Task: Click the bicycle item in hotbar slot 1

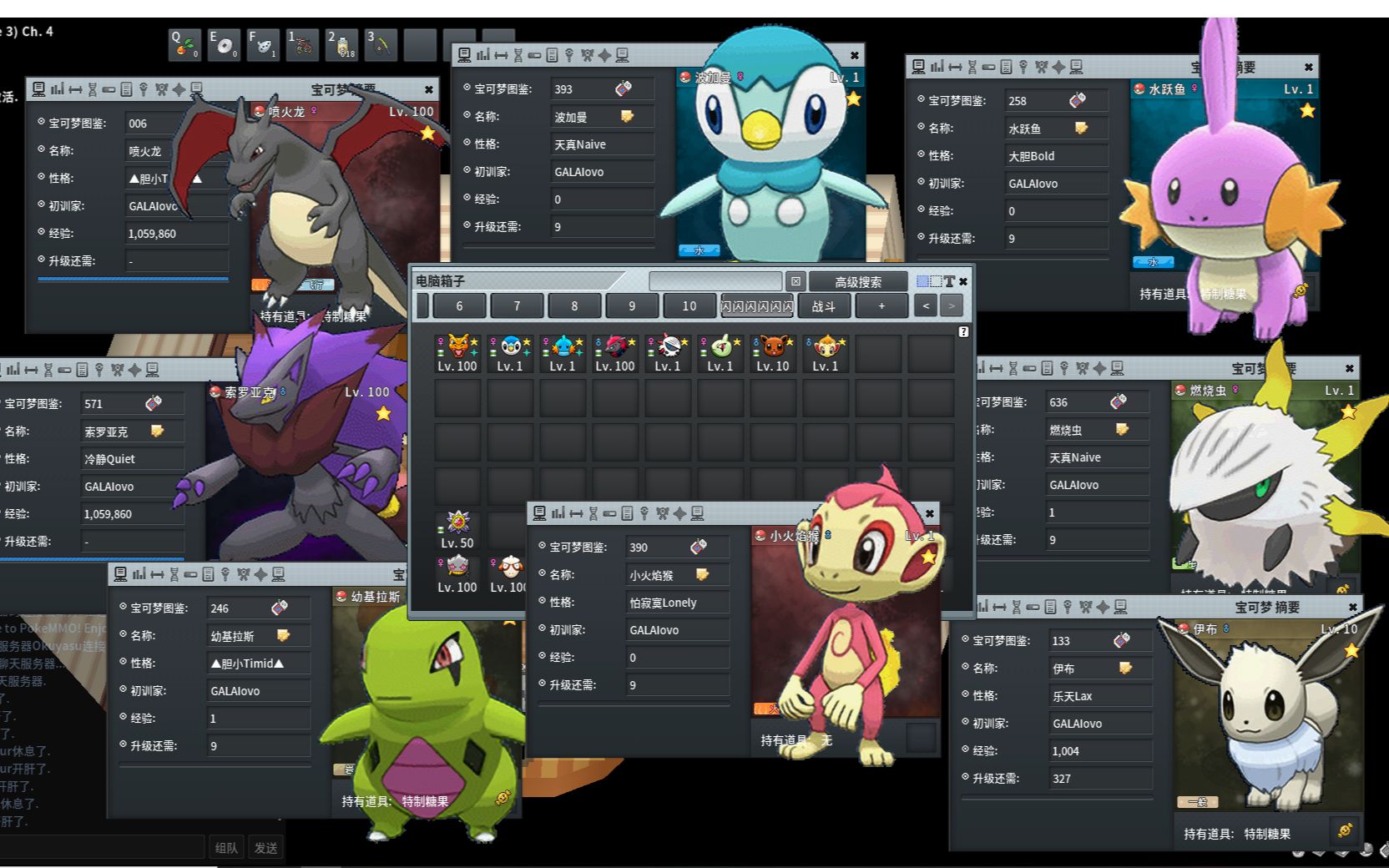Action: (x=302, y=44)
